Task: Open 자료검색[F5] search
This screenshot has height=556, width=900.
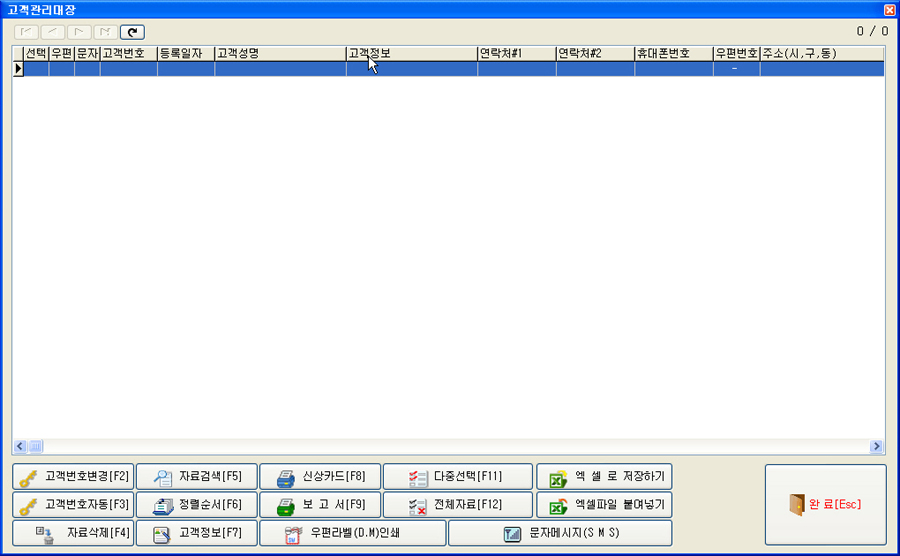Action: point(196,476)
